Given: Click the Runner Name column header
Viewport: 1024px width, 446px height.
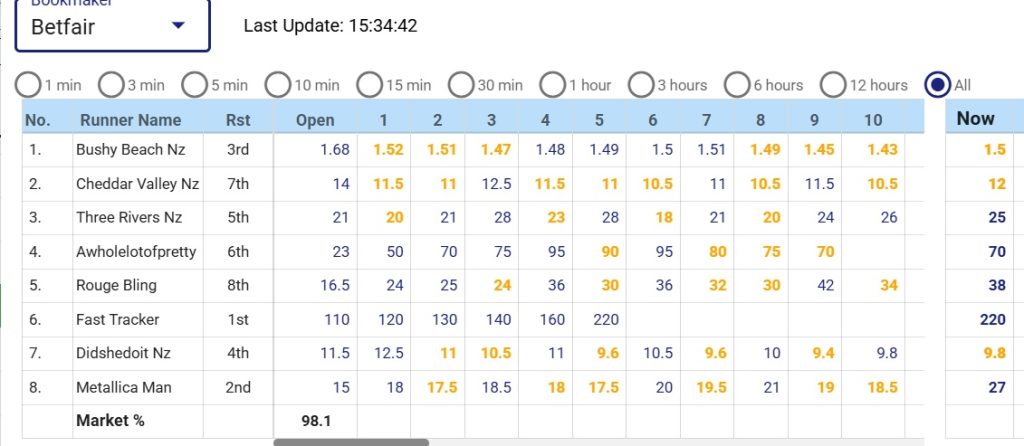Looking at the screenshot, I should 128,120.
